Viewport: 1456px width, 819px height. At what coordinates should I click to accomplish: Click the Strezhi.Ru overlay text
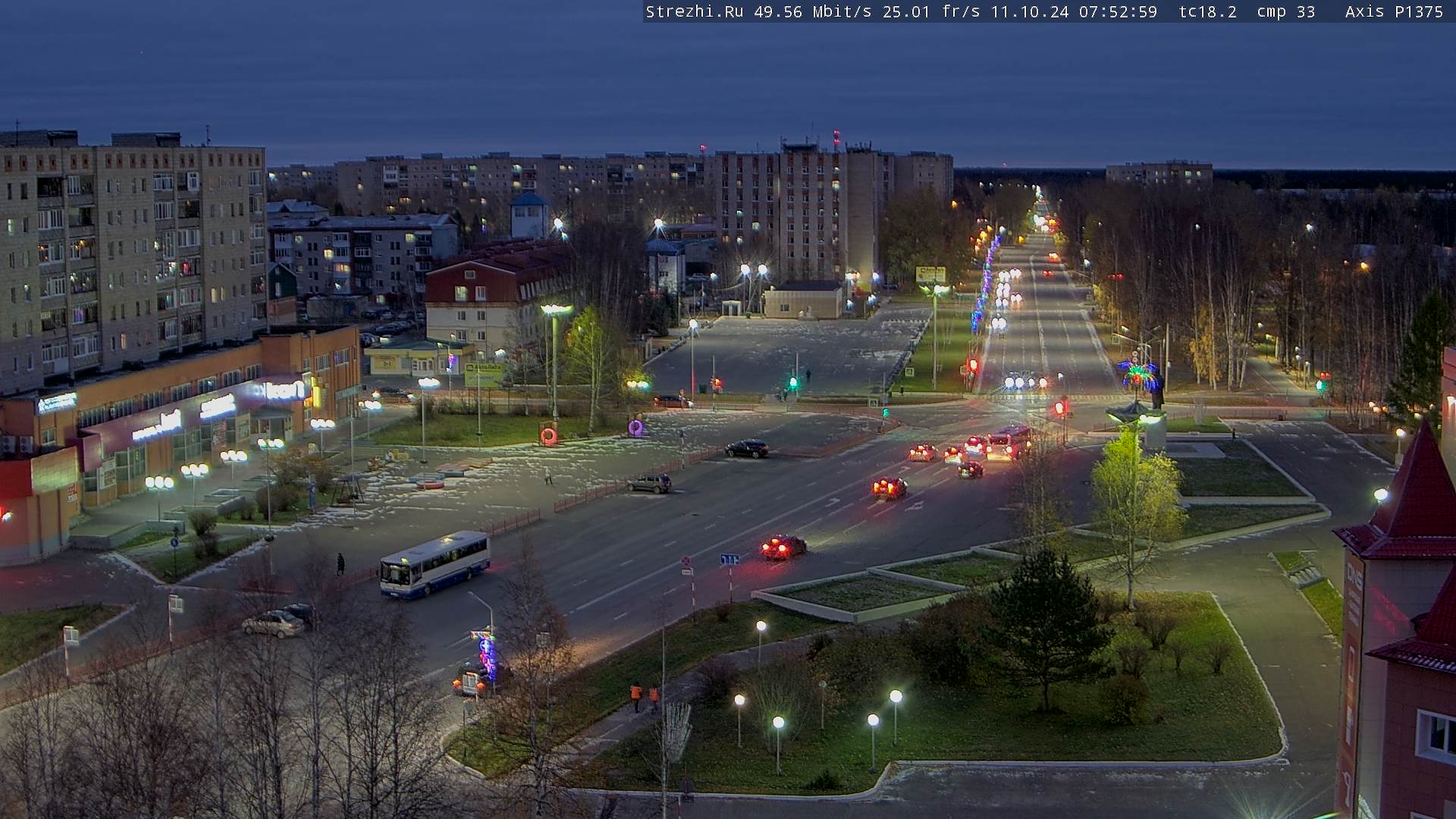coord(695,11)
